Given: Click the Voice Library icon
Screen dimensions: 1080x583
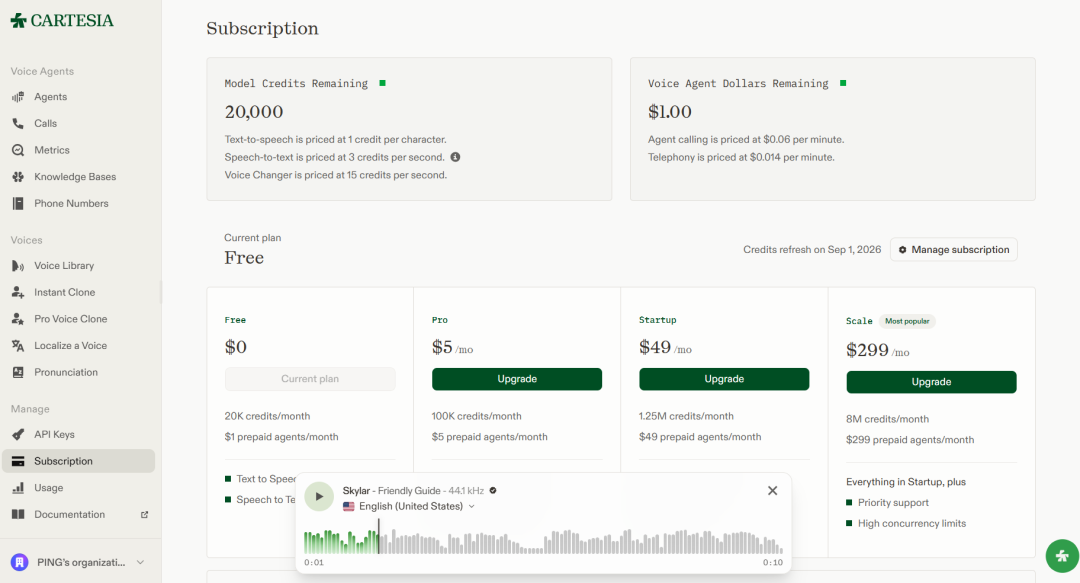Looking at the screenshot, I should 18,266.
